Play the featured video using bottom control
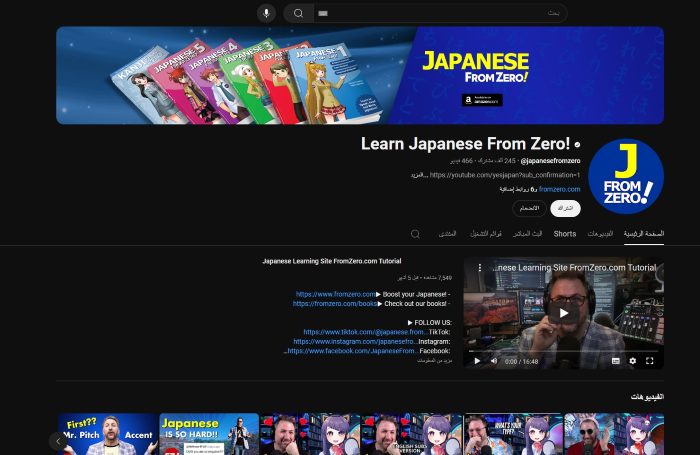The width and height of the screenshot is (700, 455). [477, 360]
